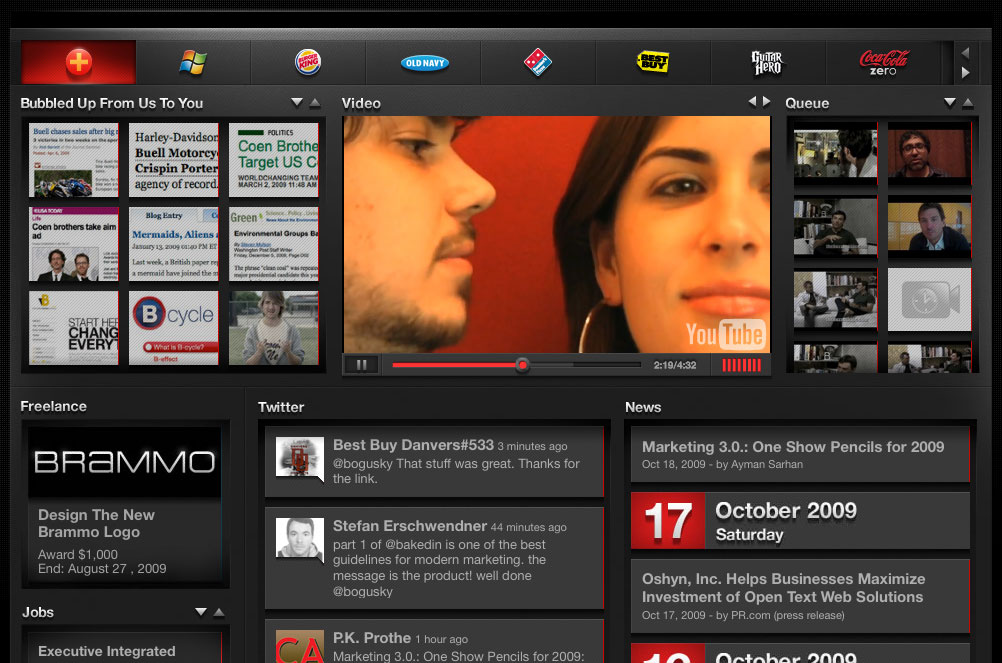This screenshot has height=663, width=1002.
Task: Click the video progress scrubber handle
Action: click(522, 365)
